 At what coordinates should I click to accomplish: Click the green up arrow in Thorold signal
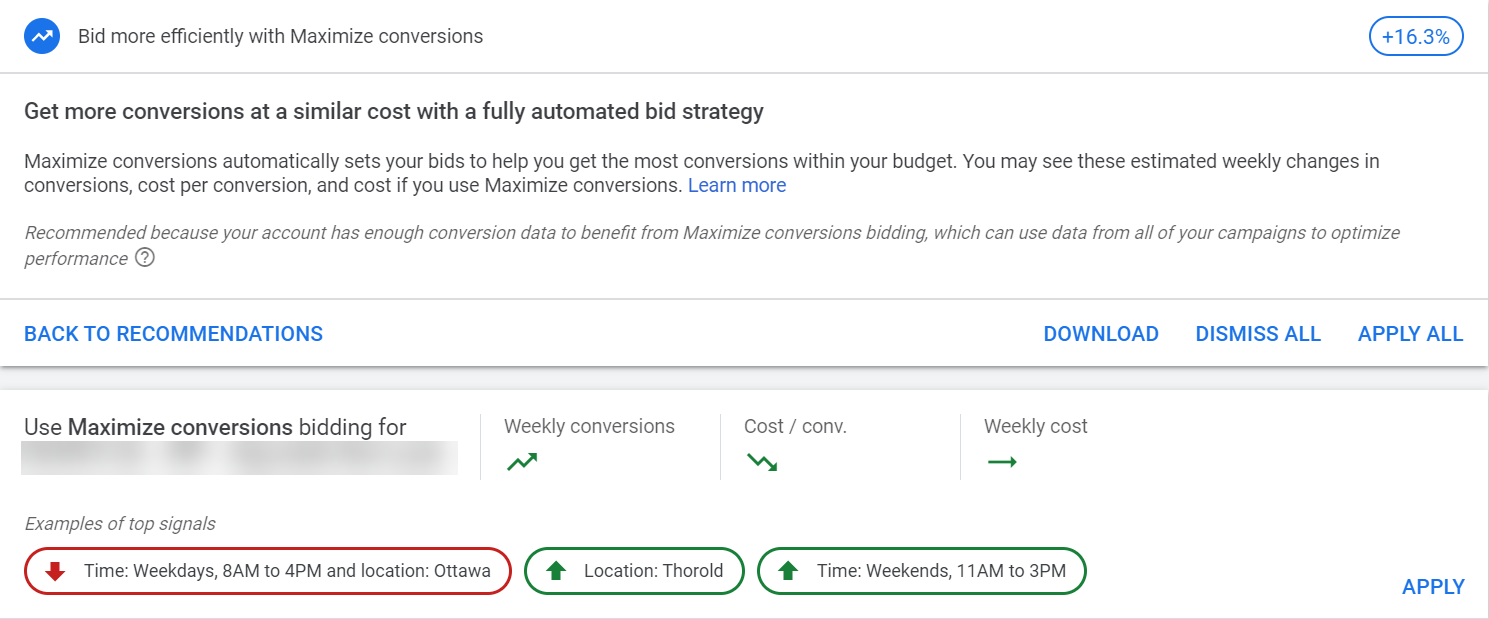[556, 571]
